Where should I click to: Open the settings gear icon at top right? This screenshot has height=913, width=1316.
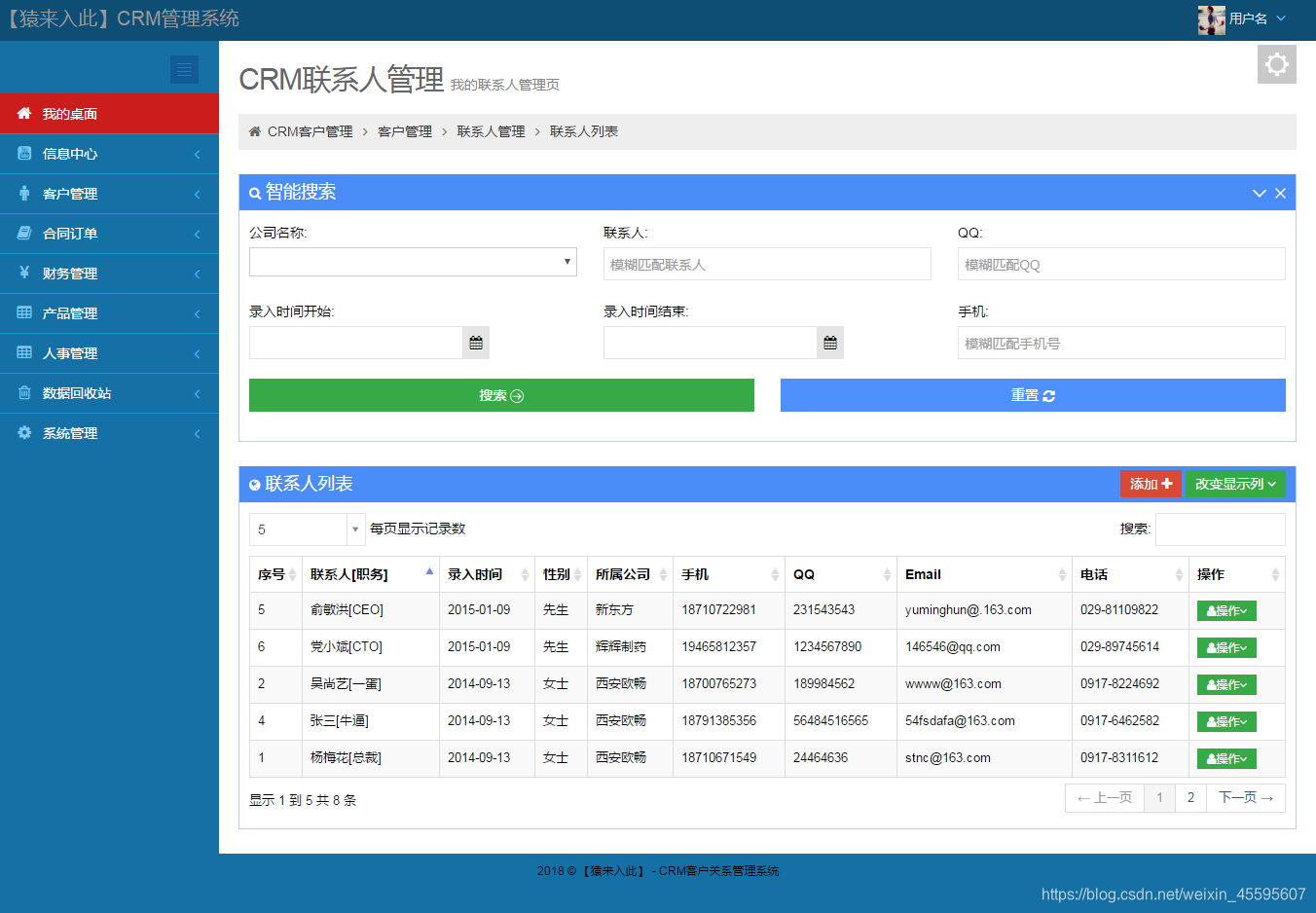pyautogui.click(x=1276, y=64)
